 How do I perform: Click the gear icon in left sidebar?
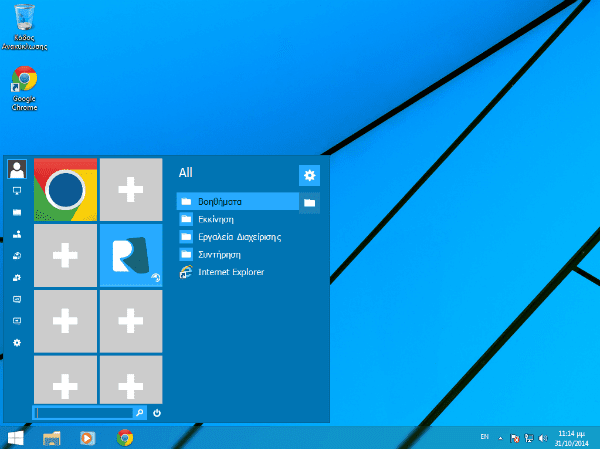(16, 343)
